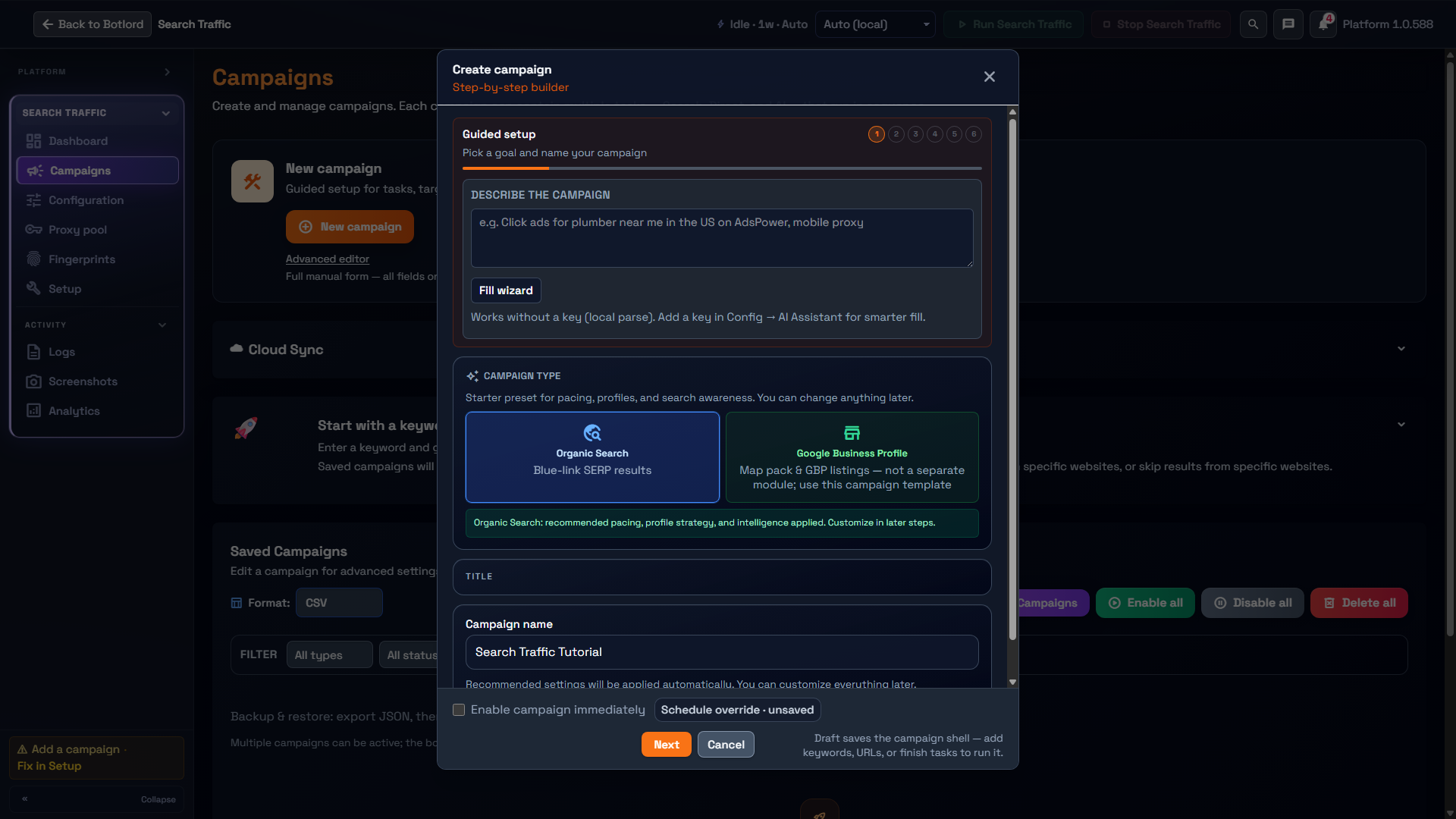Image resolution: width=1456 pixels, height=819 pixels.
Task: Click the Describe the campaign text area
Action: pos(722,238)
